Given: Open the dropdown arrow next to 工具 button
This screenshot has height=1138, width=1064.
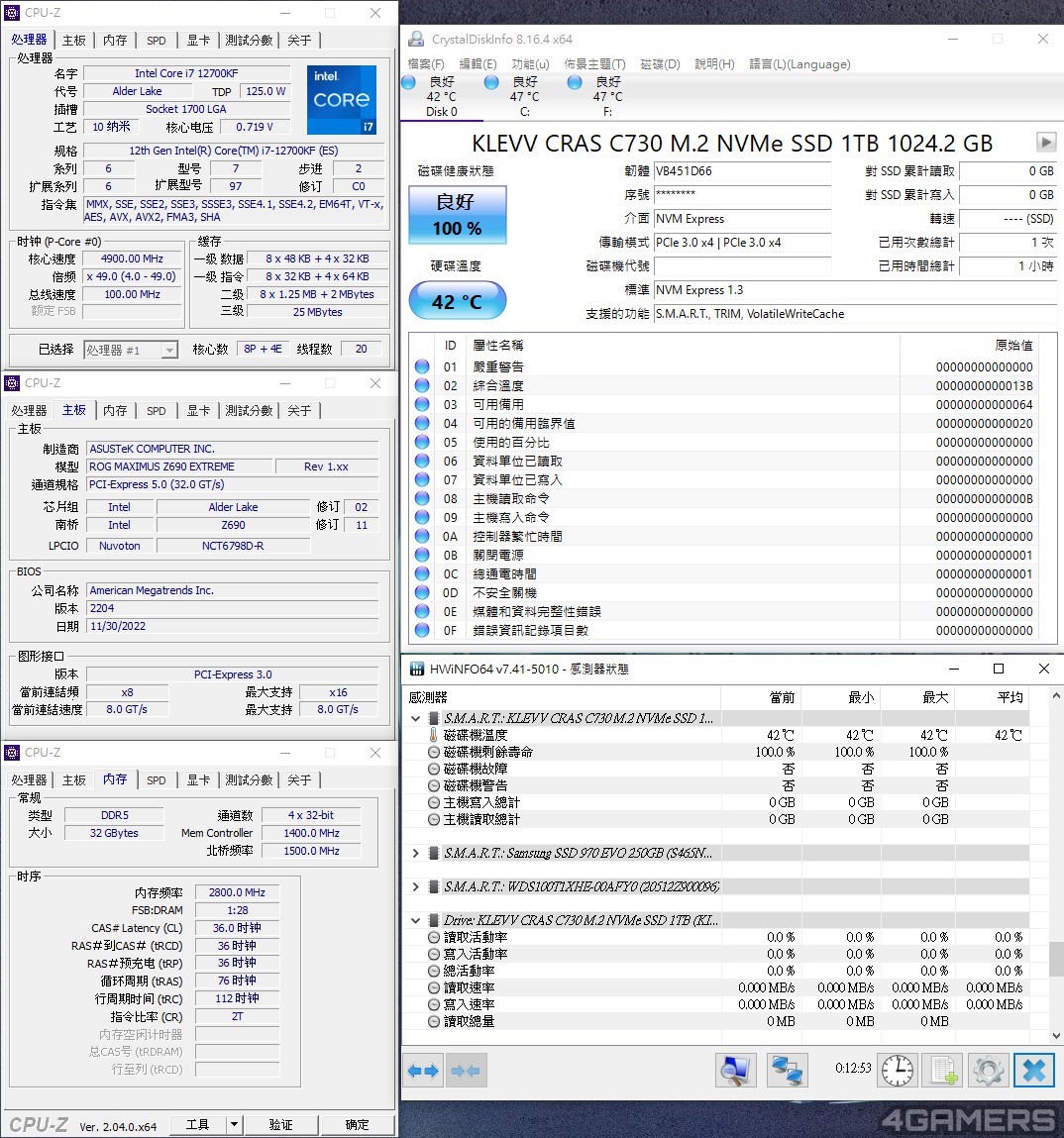Looking at the screenshot, I should [x=234, y=1124].
